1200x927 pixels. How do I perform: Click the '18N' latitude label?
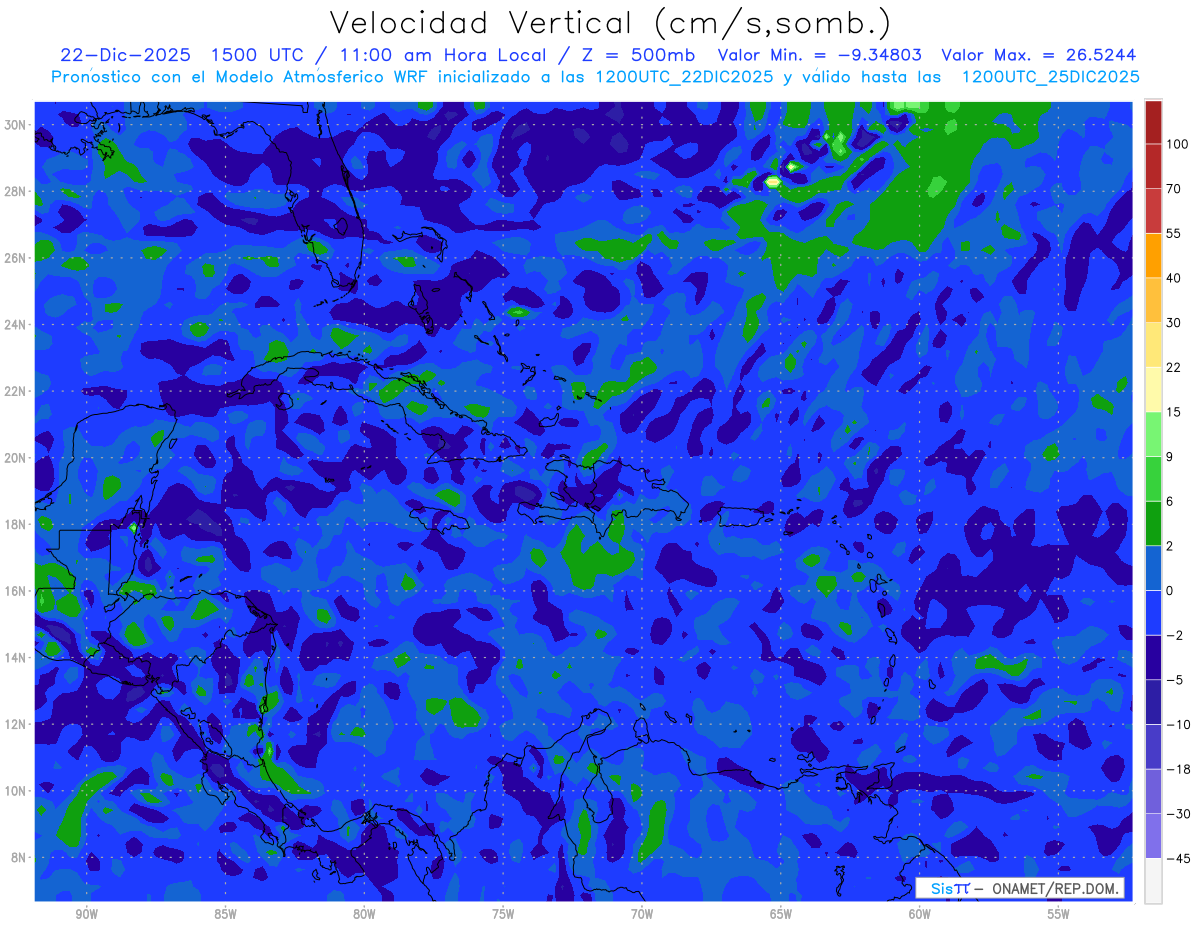[x=17, y=524]
